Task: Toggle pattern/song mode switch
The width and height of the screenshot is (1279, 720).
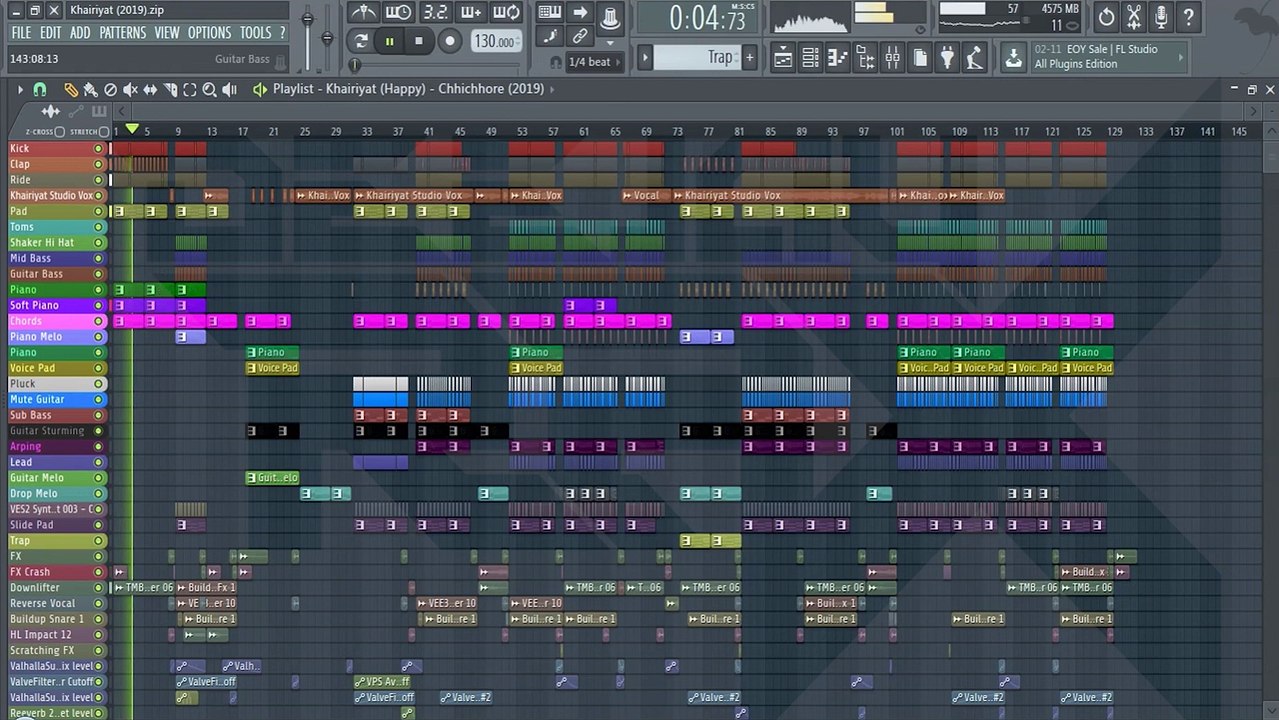Action: (361, 41)
